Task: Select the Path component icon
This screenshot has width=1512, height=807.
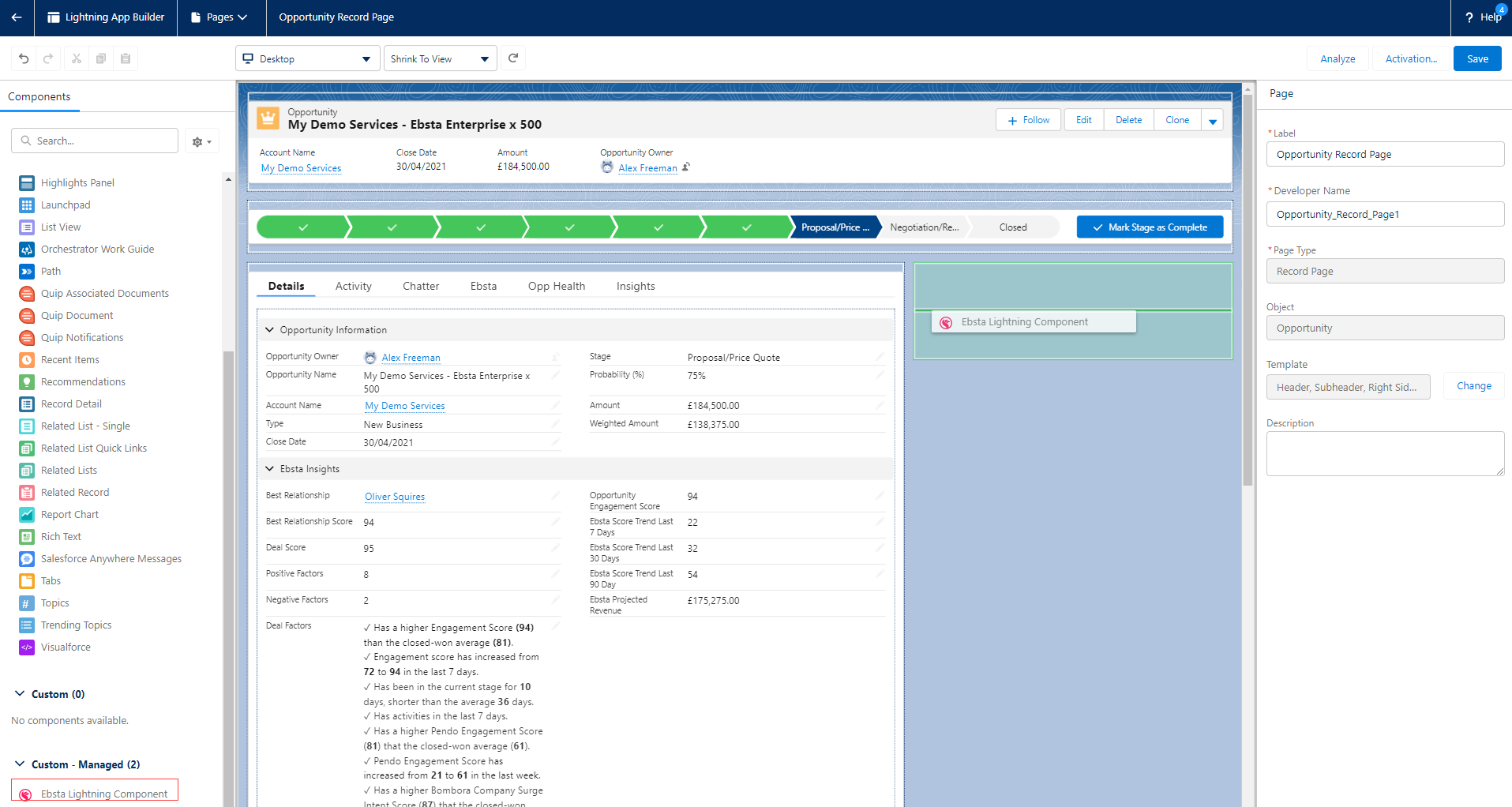Action: point(27,272)
